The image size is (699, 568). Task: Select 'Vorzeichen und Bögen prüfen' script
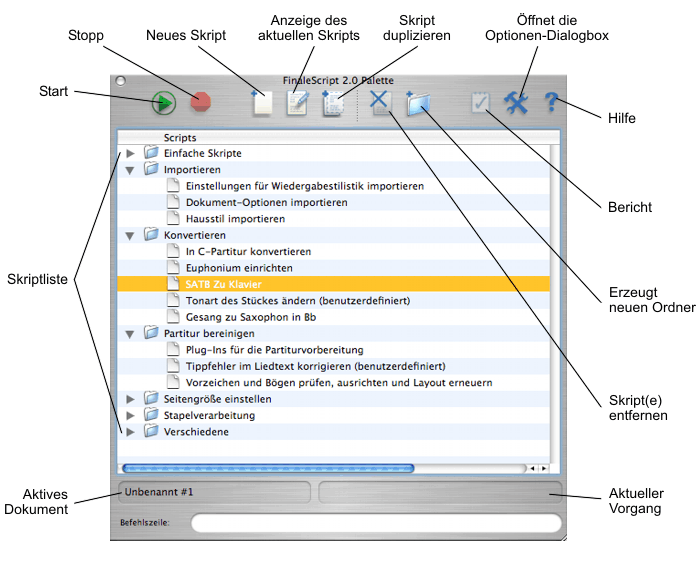339,383
